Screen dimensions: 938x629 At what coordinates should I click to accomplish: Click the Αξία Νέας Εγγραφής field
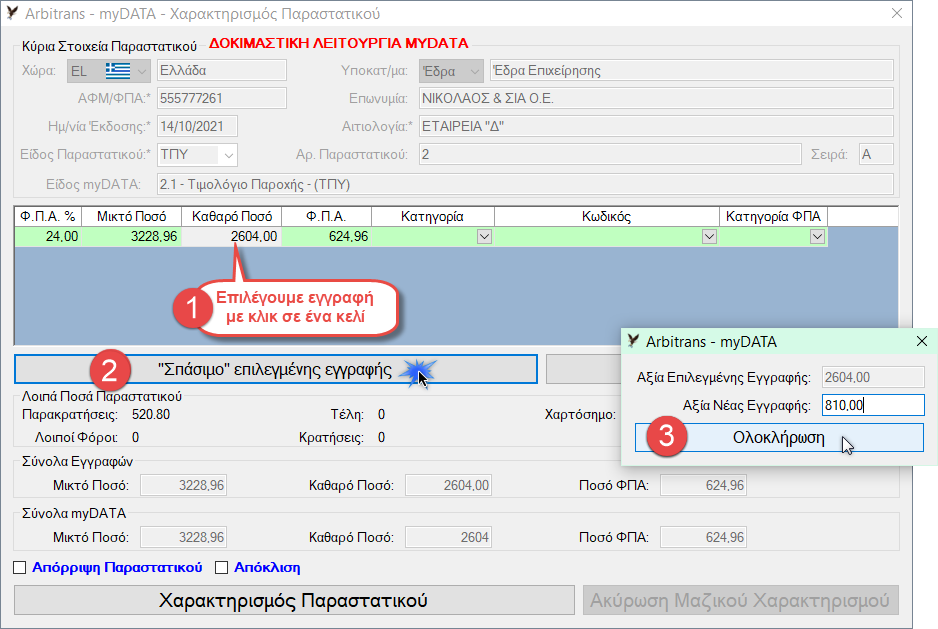tap(873, 405)
